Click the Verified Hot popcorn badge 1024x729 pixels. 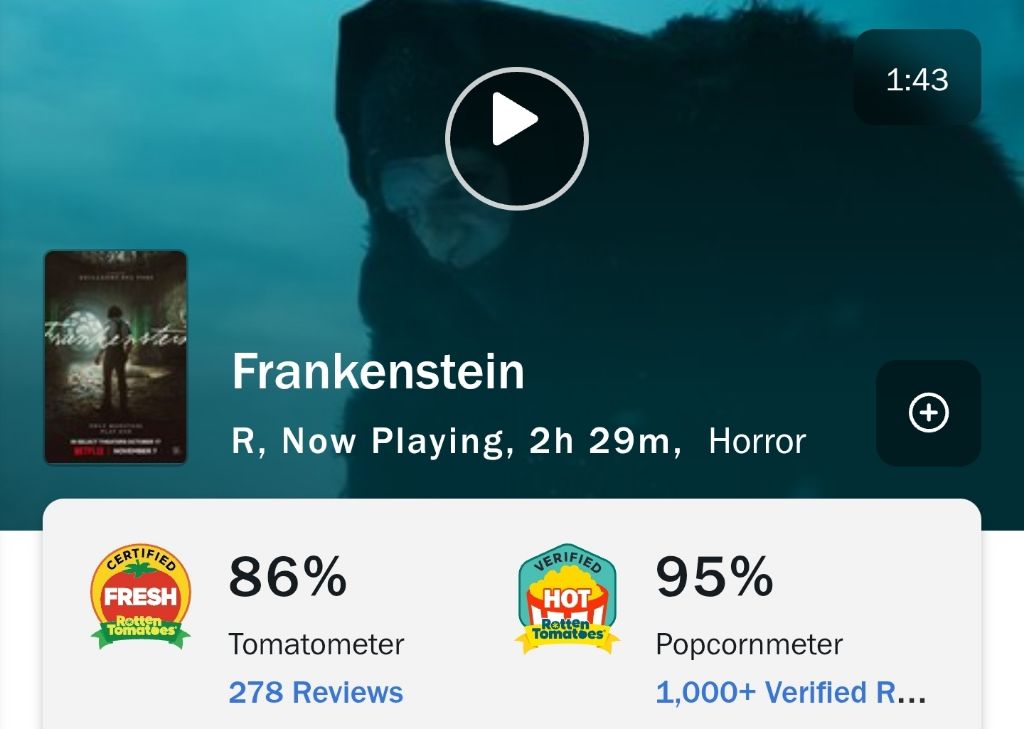point(567,600)
